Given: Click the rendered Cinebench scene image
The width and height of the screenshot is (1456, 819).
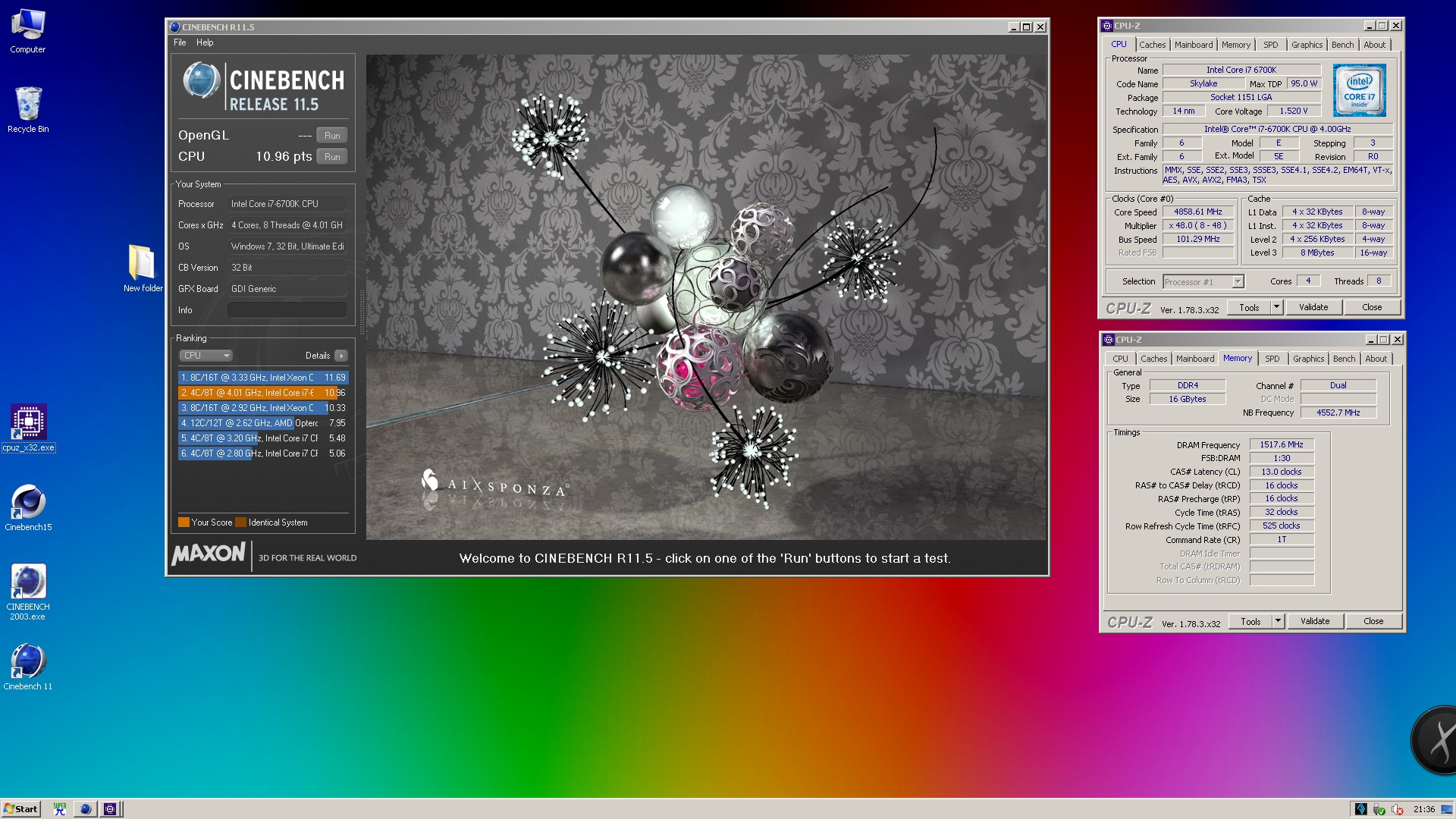Looking at the screenshot, I should click(706, 297).
